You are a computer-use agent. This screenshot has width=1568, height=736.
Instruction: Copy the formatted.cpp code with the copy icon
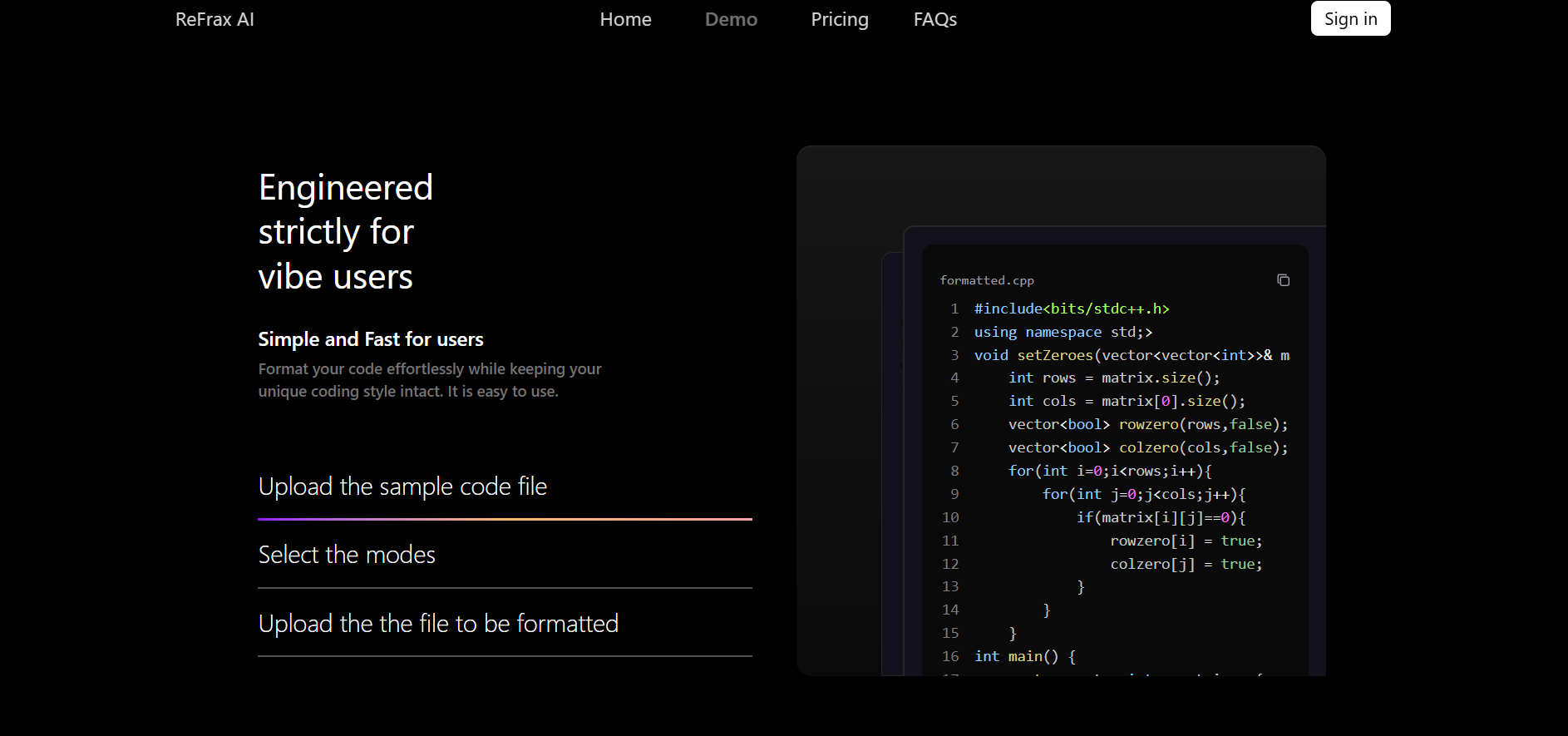click(x=1283, y=280)
